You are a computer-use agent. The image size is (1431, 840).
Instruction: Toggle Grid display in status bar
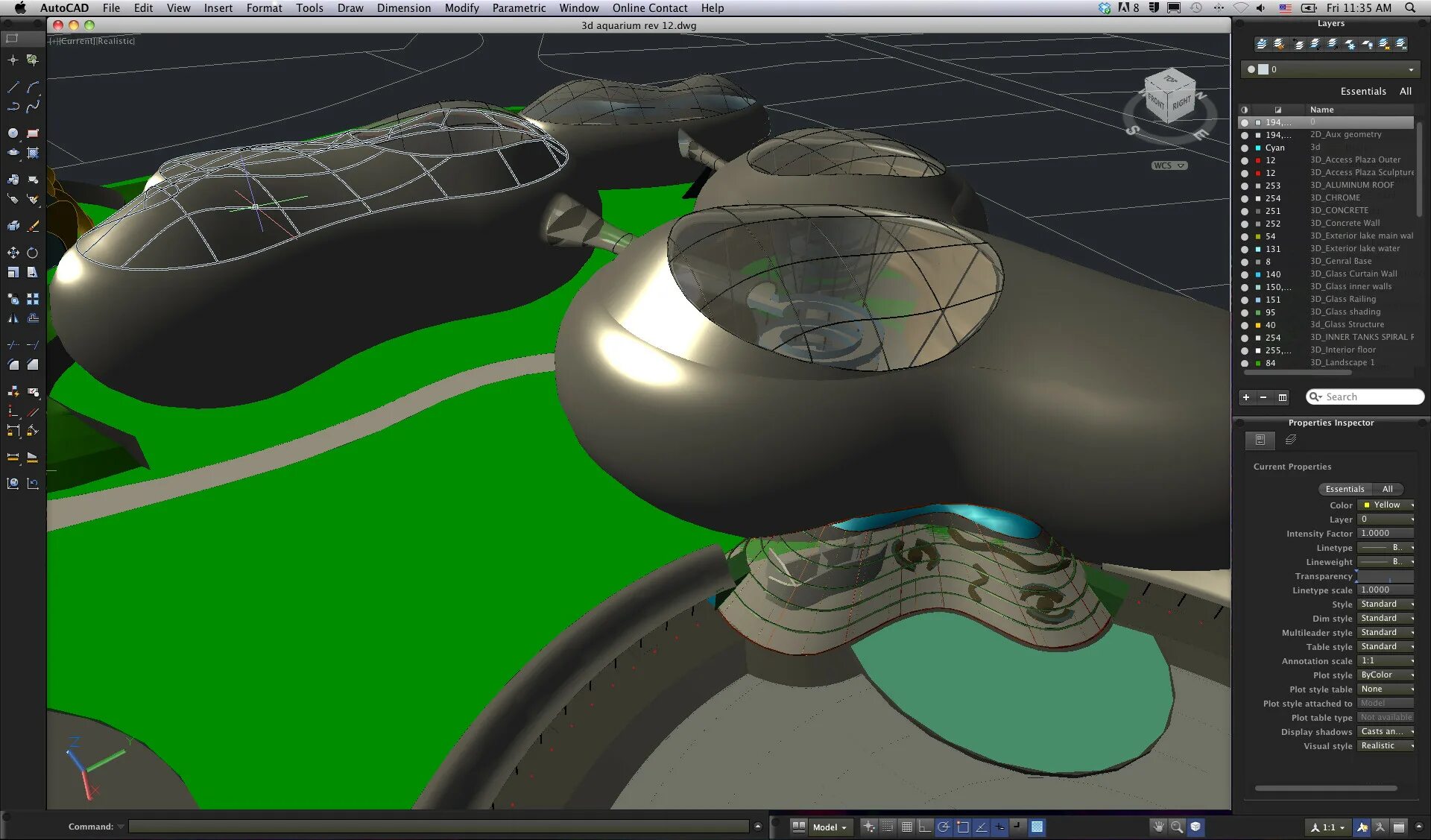(x=907, y=827)
